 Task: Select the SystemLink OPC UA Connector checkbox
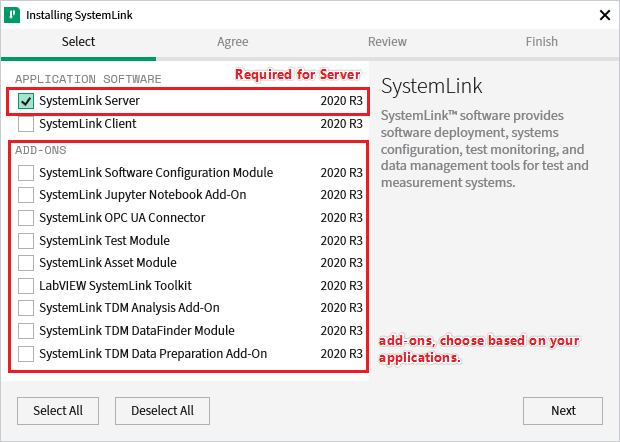click(26, 218)
